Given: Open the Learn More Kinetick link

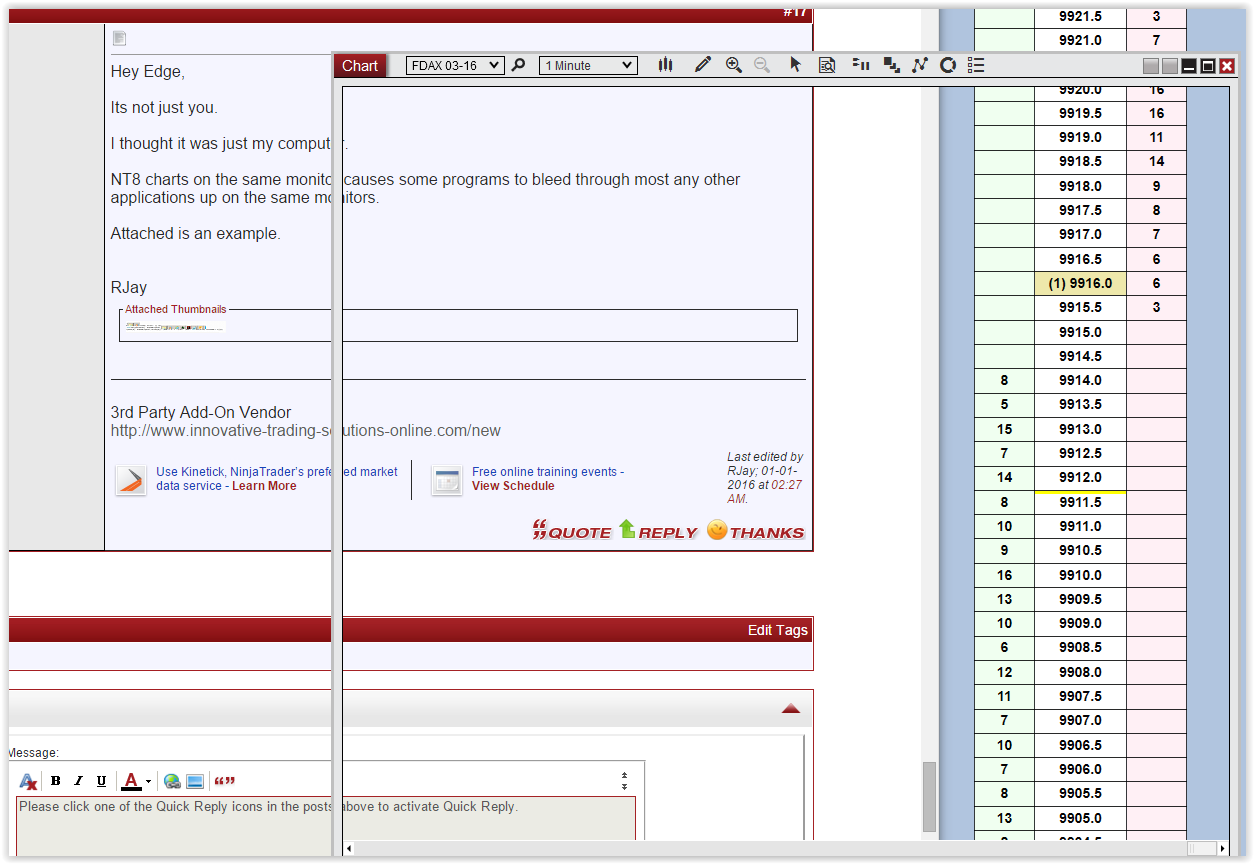Looking at the screenshot, I should click(264, 486).
